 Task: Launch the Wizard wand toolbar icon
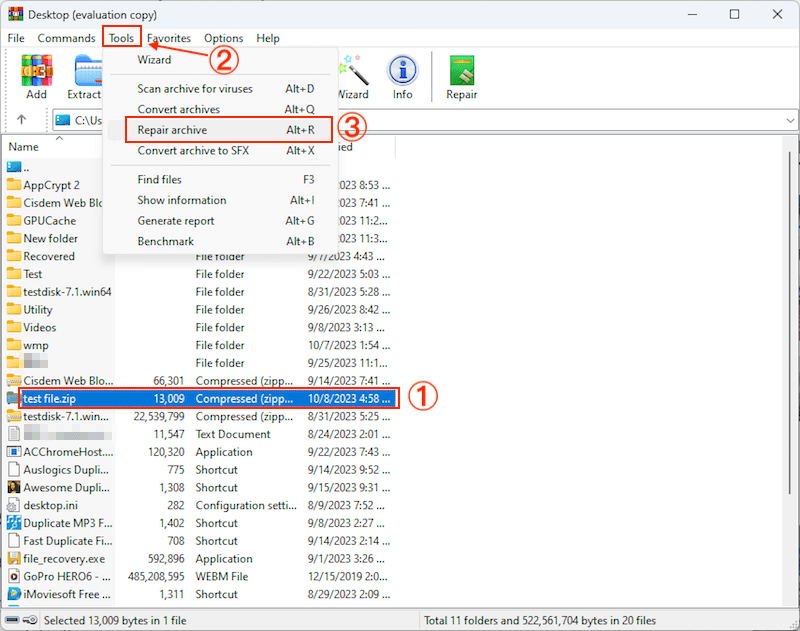point(352,76)
